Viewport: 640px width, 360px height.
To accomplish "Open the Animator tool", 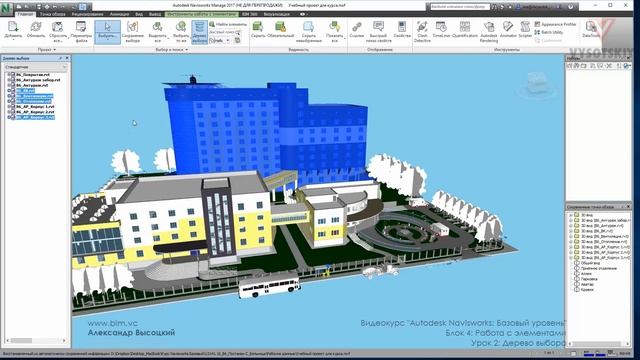I will (508, 30).
